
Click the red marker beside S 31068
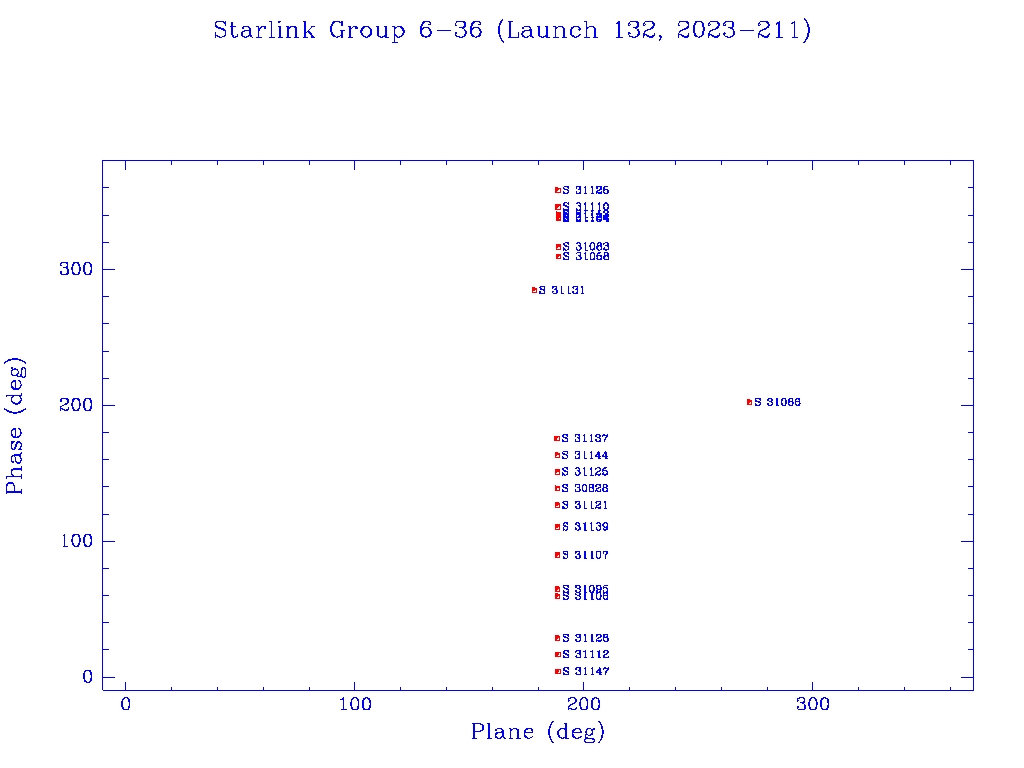[x=558, y=257]
